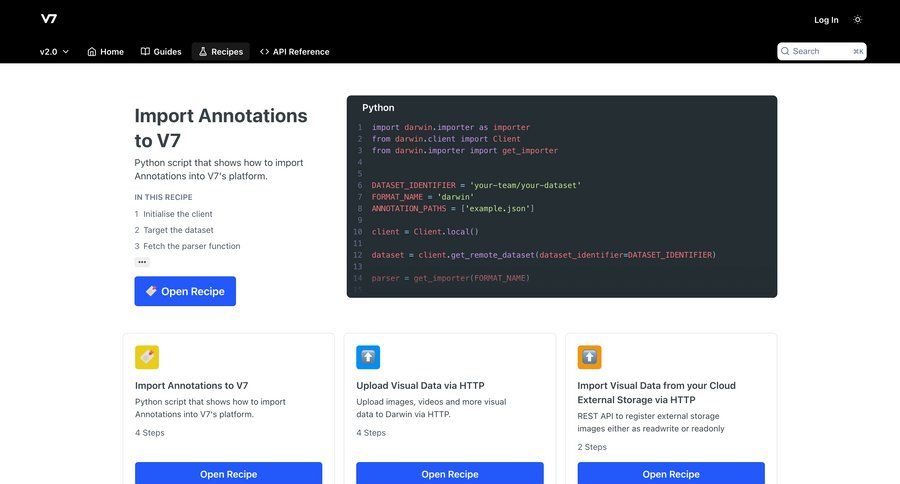Open the featured recipe with the tag-icon button
Image resolution: width=900 pixels, height=484 pixels.
185,291
